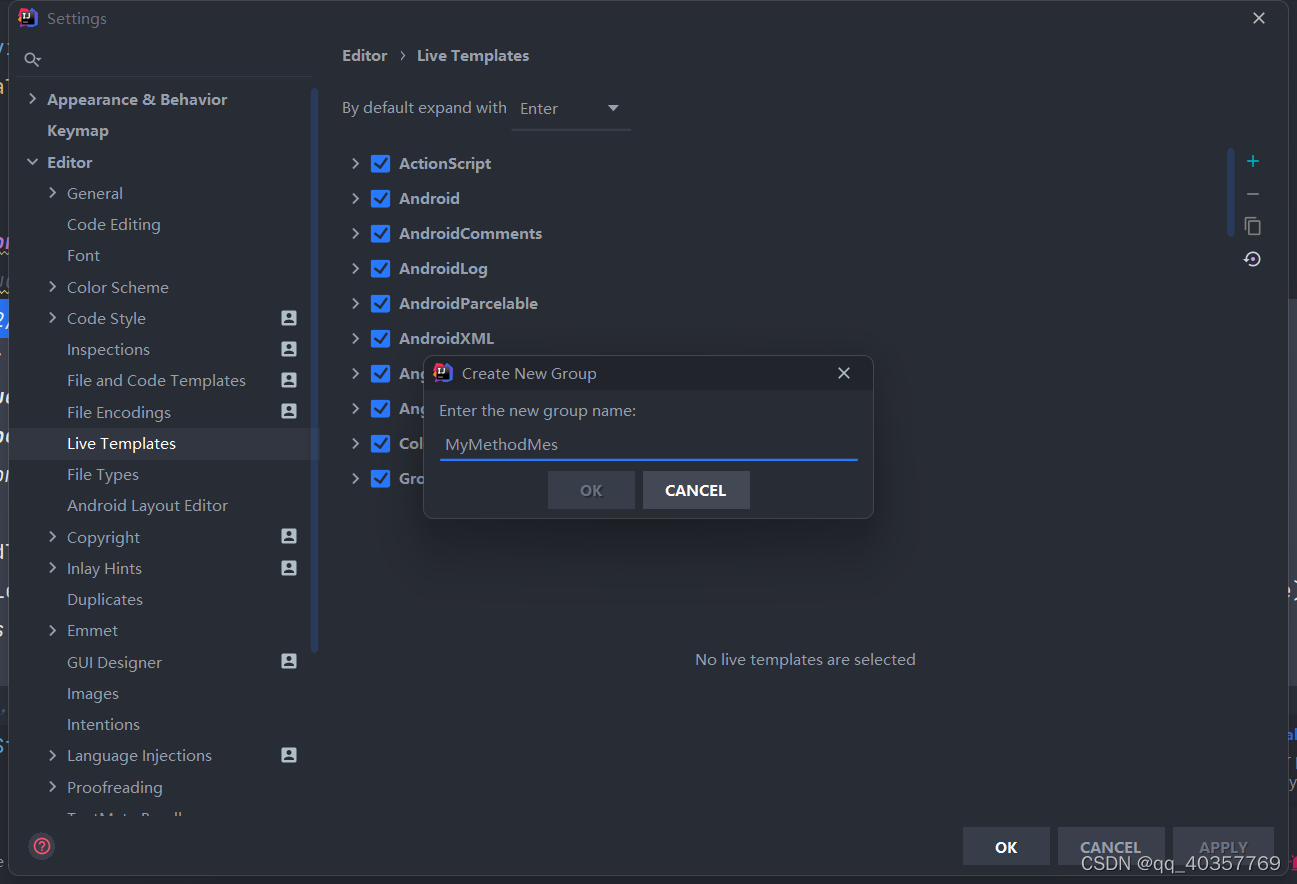
Task: Open Keymap settings page
Action: point(78,130)
